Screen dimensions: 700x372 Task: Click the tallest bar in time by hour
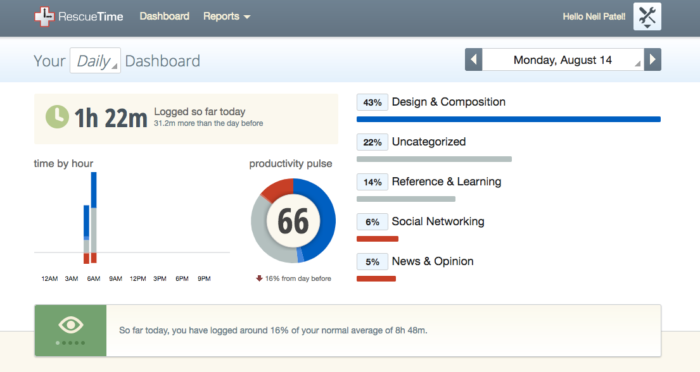94,217
